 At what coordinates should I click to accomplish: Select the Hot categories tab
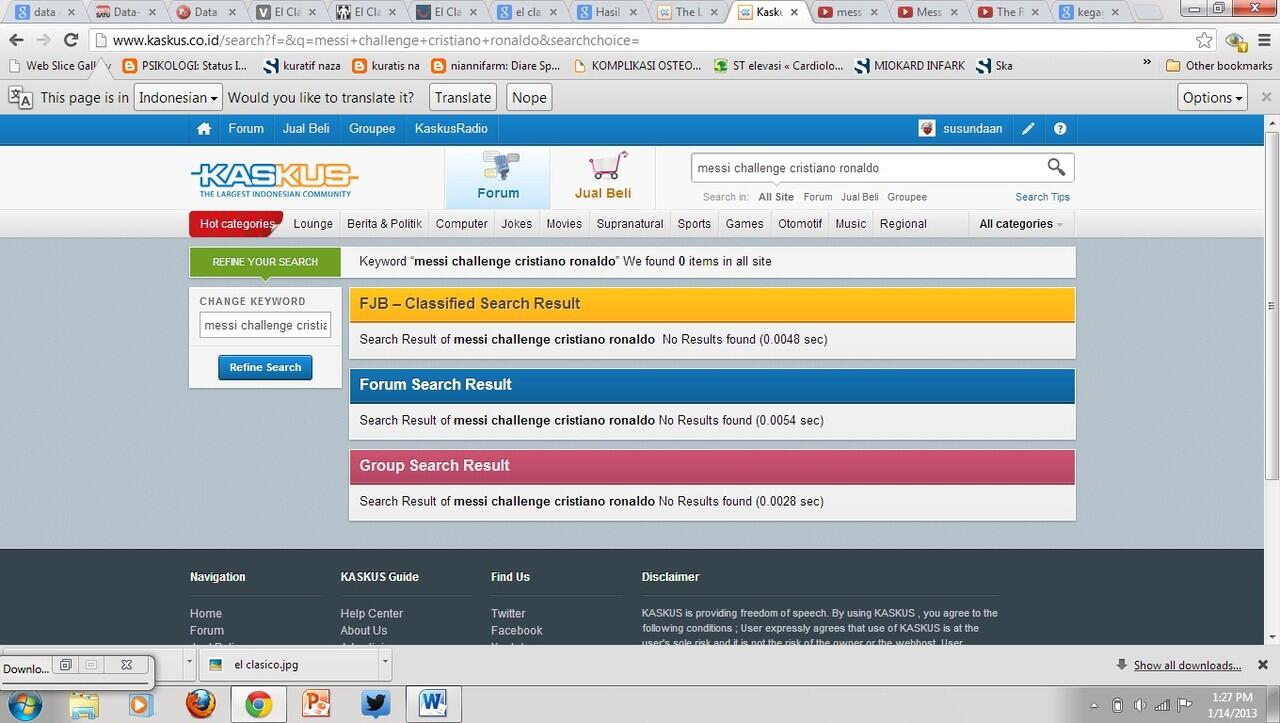(236, 224)
